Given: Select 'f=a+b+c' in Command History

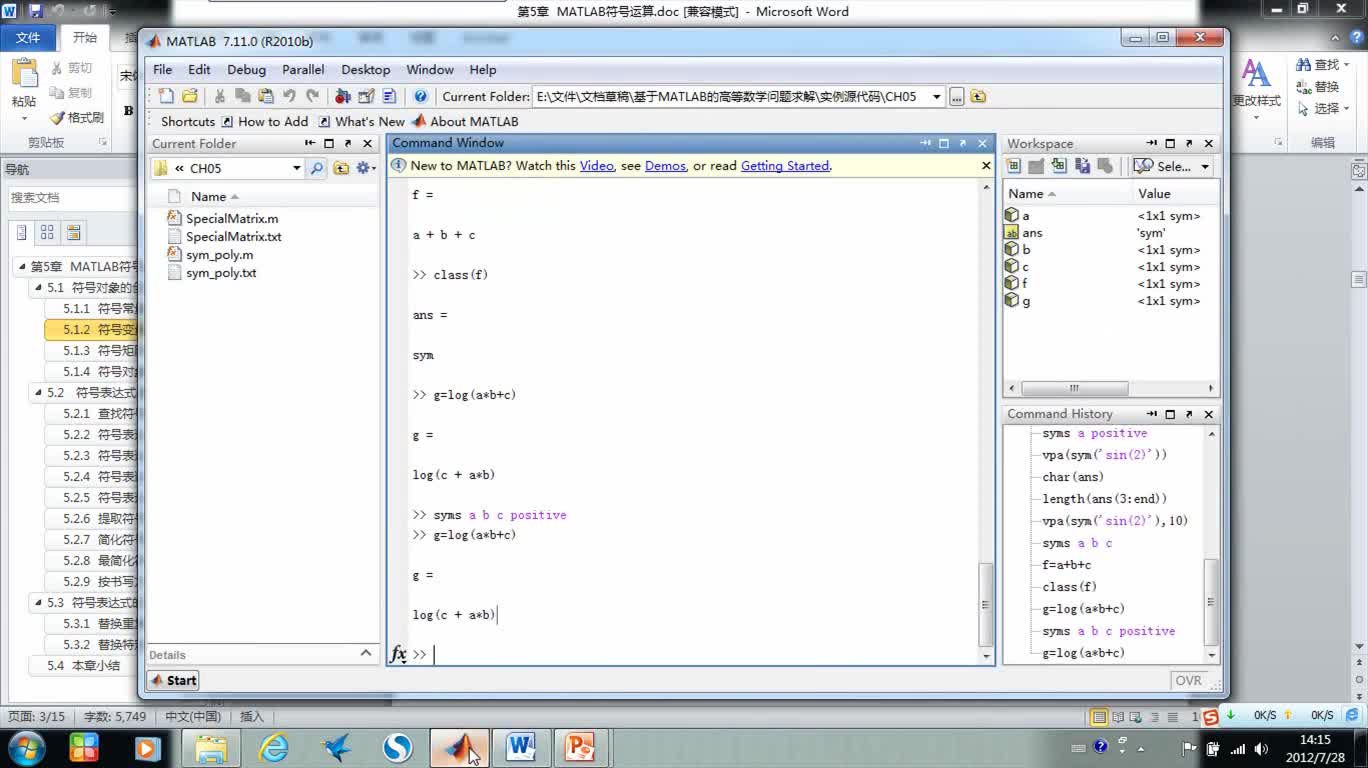Looking at the screenshot, I should (x=1066, y=565).
